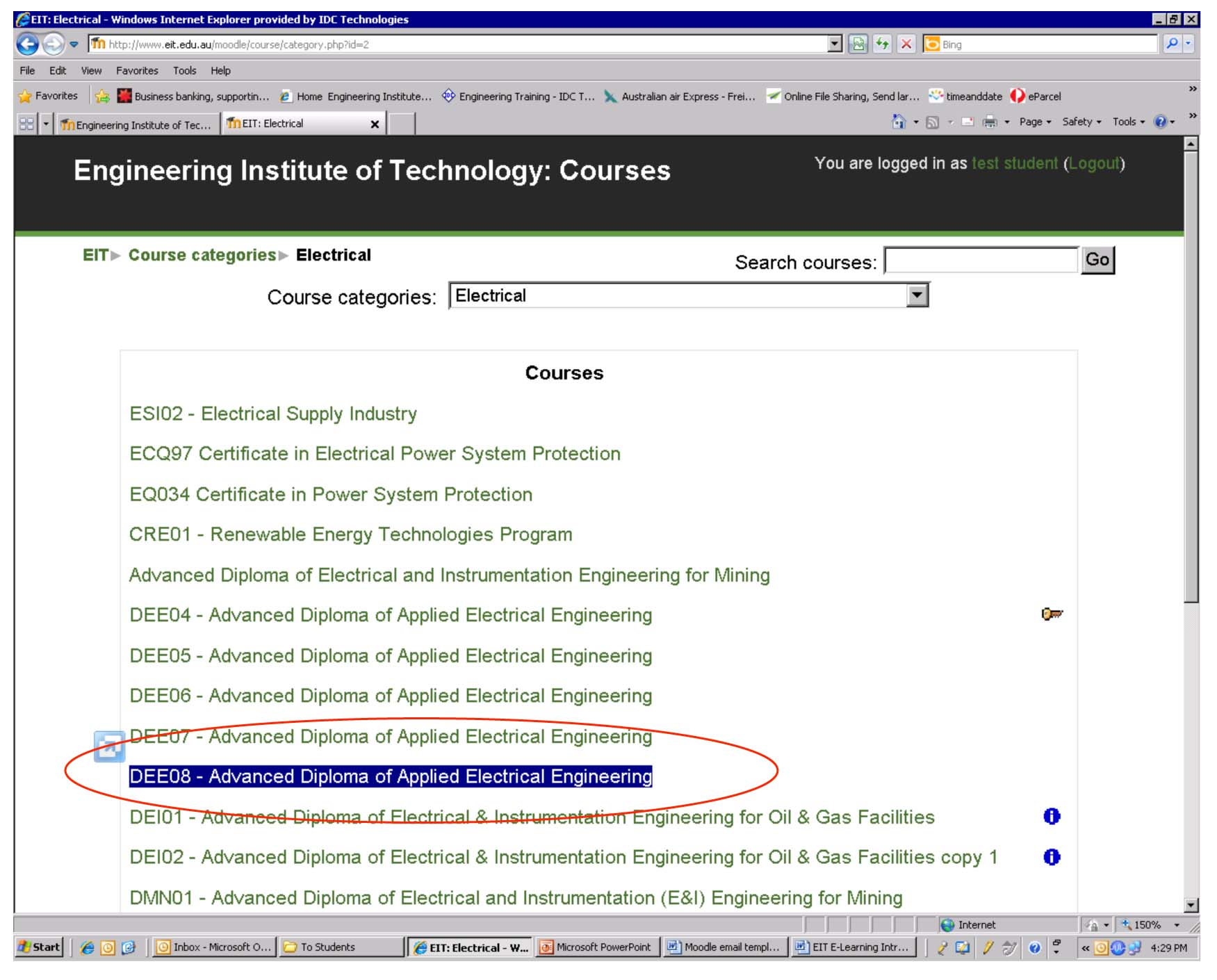Screen dimensions: 1217x980
Task: Open DEE08 Advanced Diploma course link
Action: point(391,776)
